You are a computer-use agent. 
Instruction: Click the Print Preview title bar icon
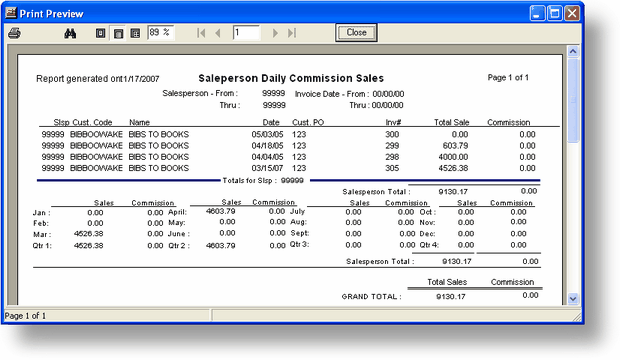tap(11, 13)
